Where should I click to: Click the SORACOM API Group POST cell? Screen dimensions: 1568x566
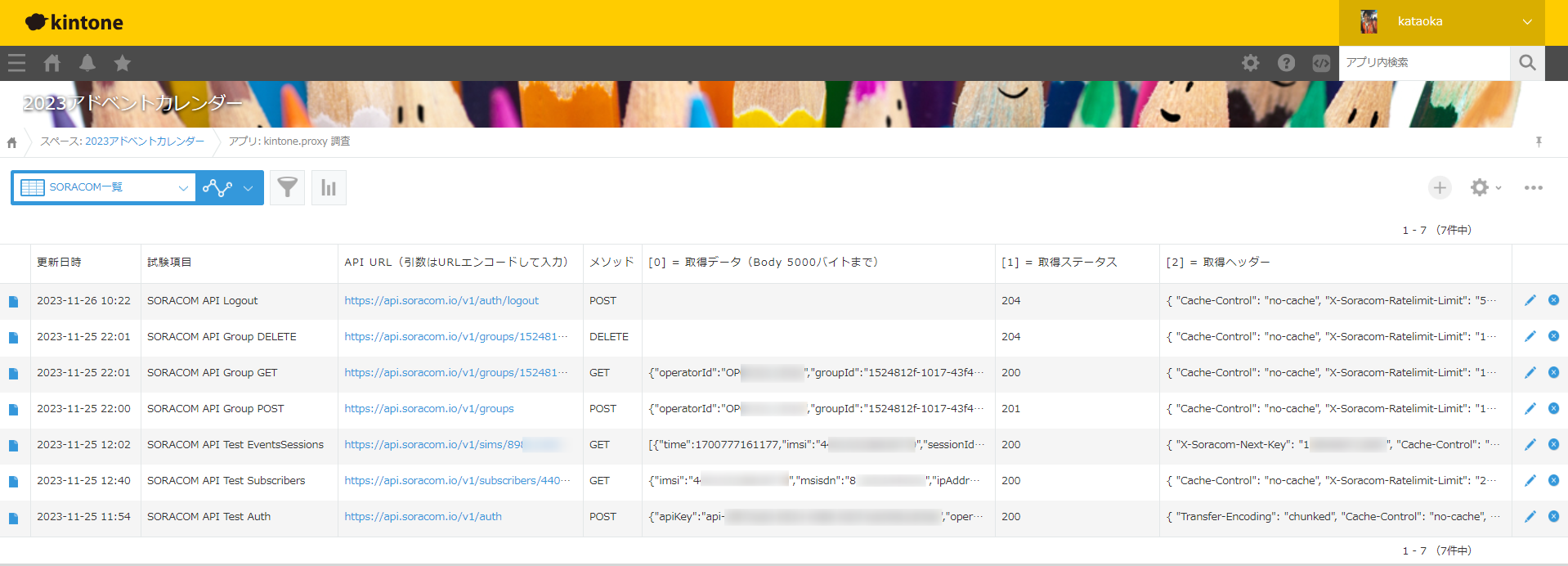(240, 409)
